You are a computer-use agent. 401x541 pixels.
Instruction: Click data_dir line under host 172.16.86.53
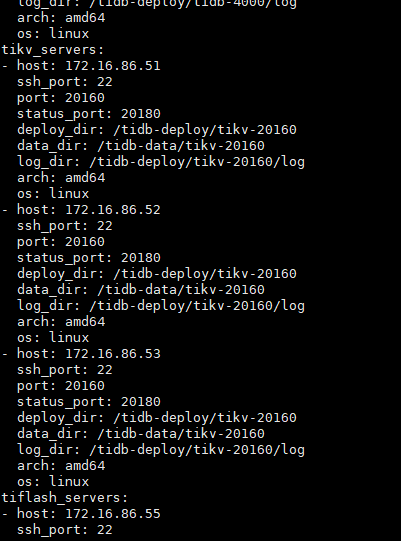(141, 434)
